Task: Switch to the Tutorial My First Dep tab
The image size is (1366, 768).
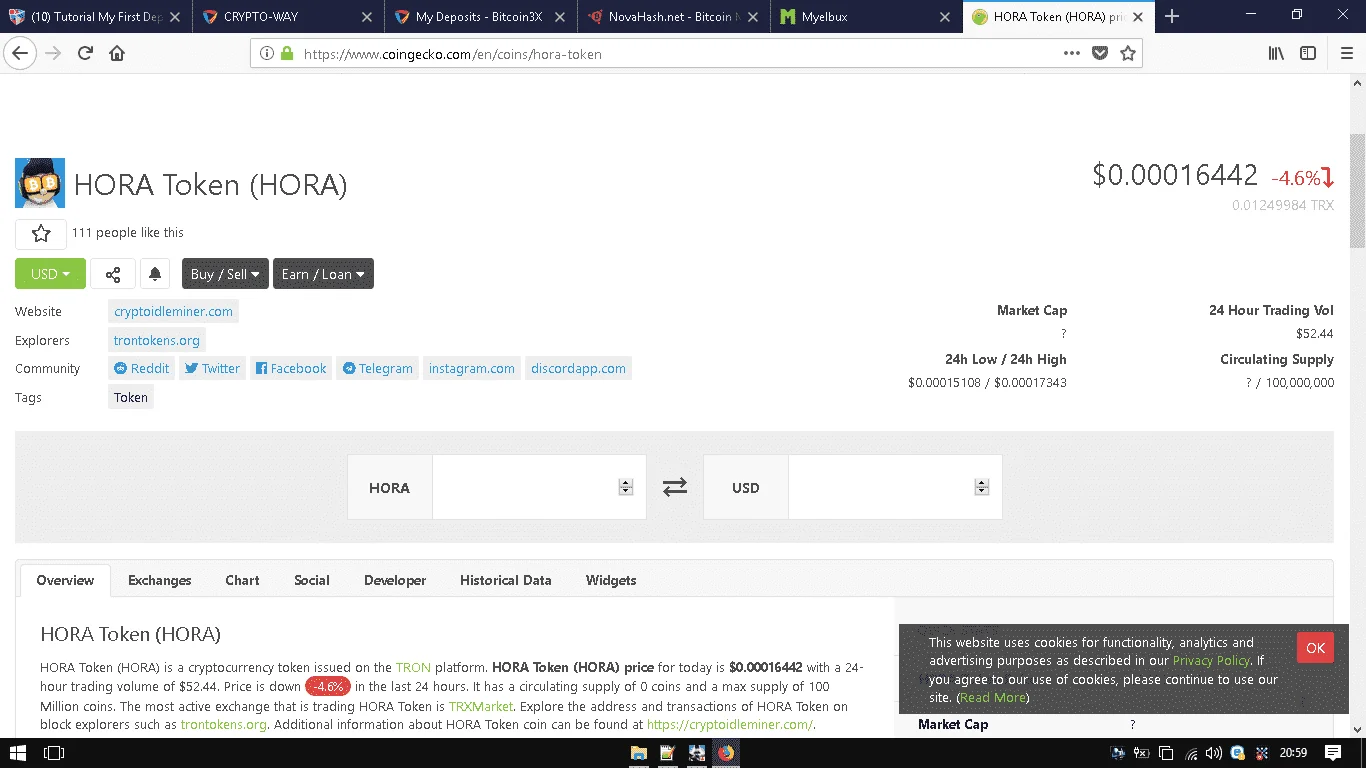Action: click(96, 17)
